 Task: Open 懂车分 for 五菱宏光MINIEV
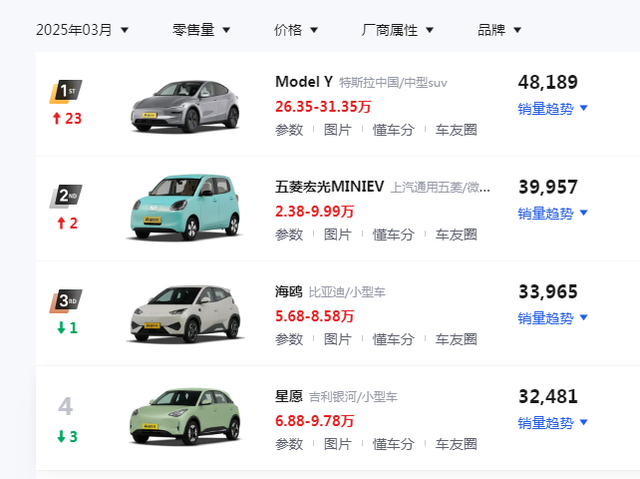click(393, 235)
